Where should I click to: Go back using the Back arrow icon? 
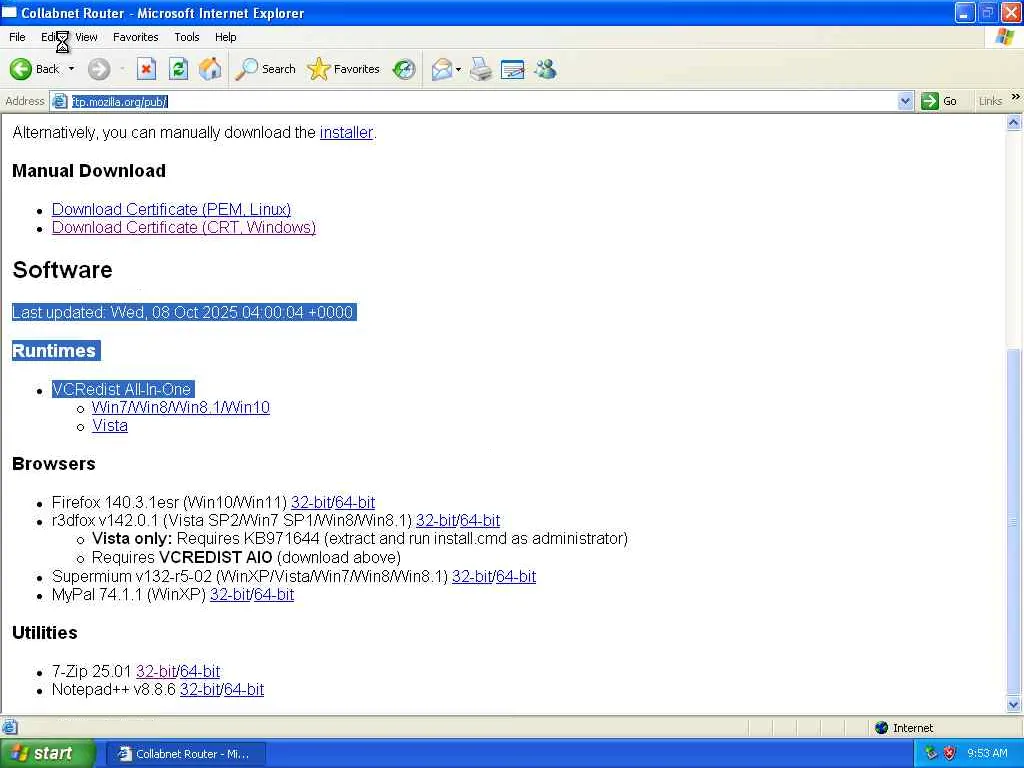point(20,69)
